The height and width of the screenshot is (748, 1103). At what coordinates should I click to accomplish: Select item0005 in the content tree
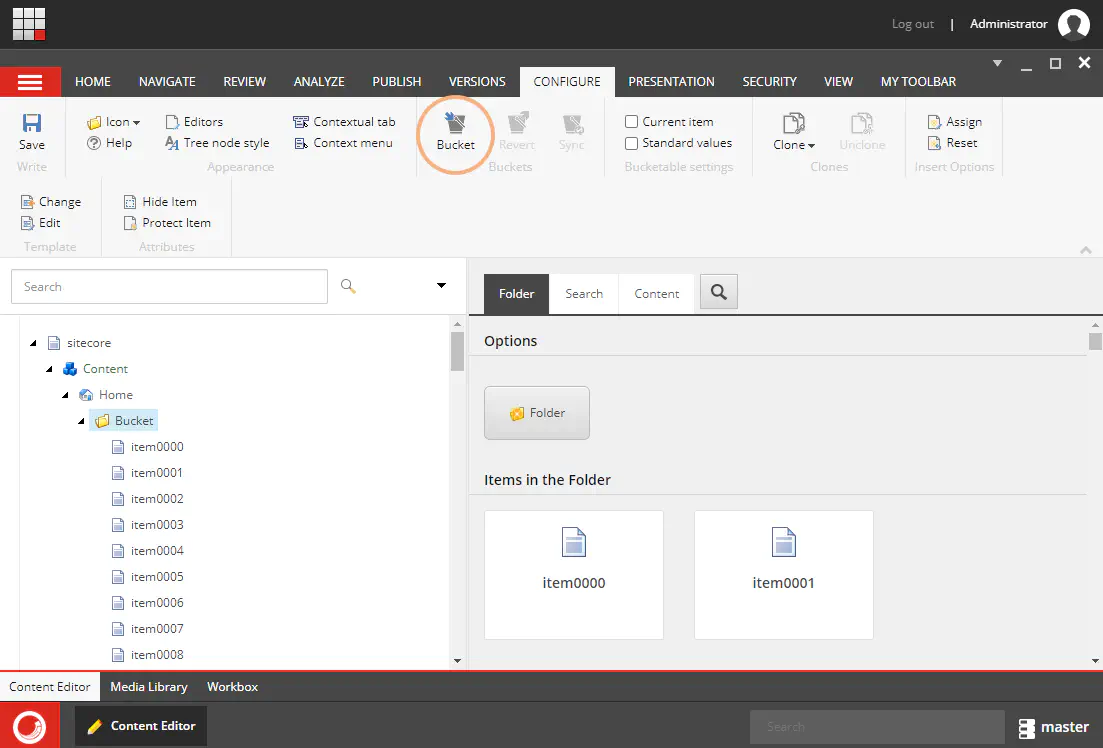[x=148, y=577]
